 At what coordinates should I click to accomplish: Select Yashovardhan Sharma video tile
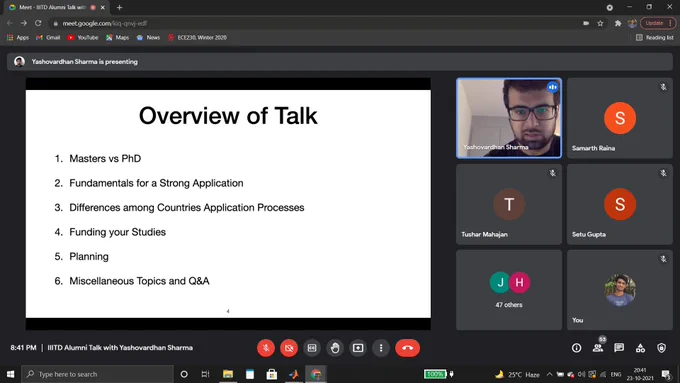pyautogui.click(x=509, y=118)
